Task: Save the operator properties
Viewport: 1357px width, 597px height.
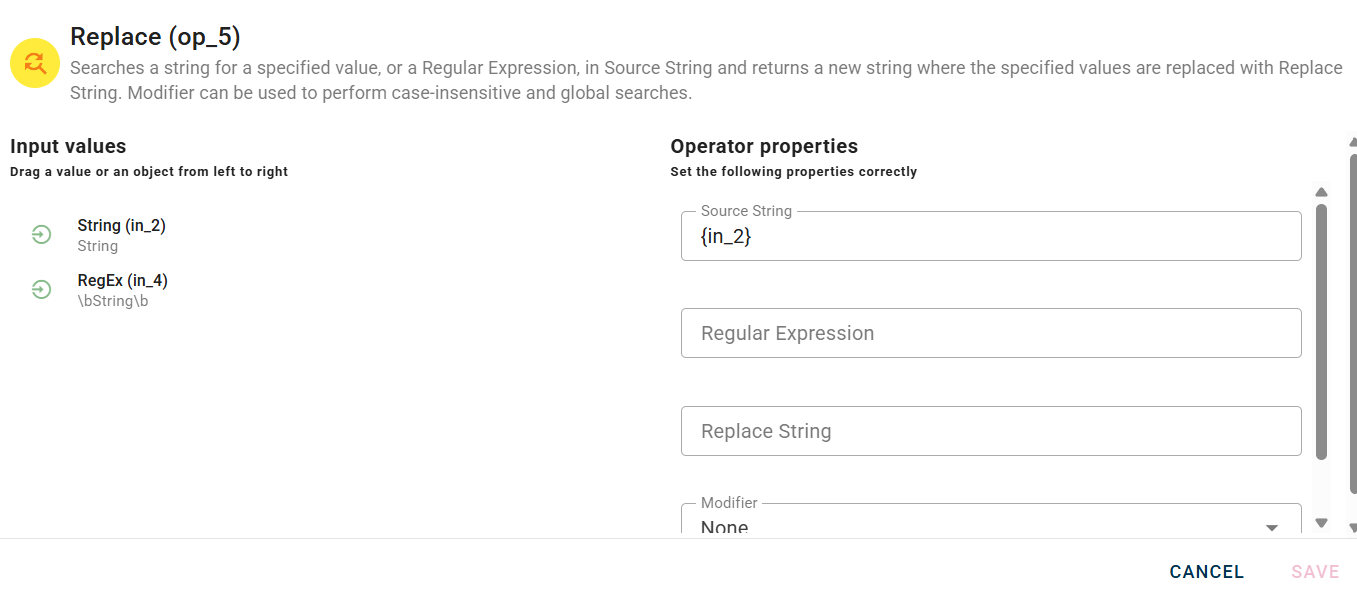Action: tap(1314, 572)
